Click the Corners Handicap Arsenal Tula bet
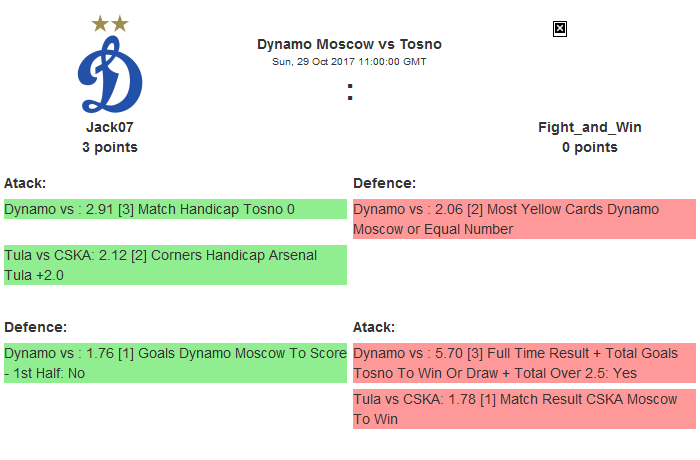The image size is (700, 460). point(175,265)
